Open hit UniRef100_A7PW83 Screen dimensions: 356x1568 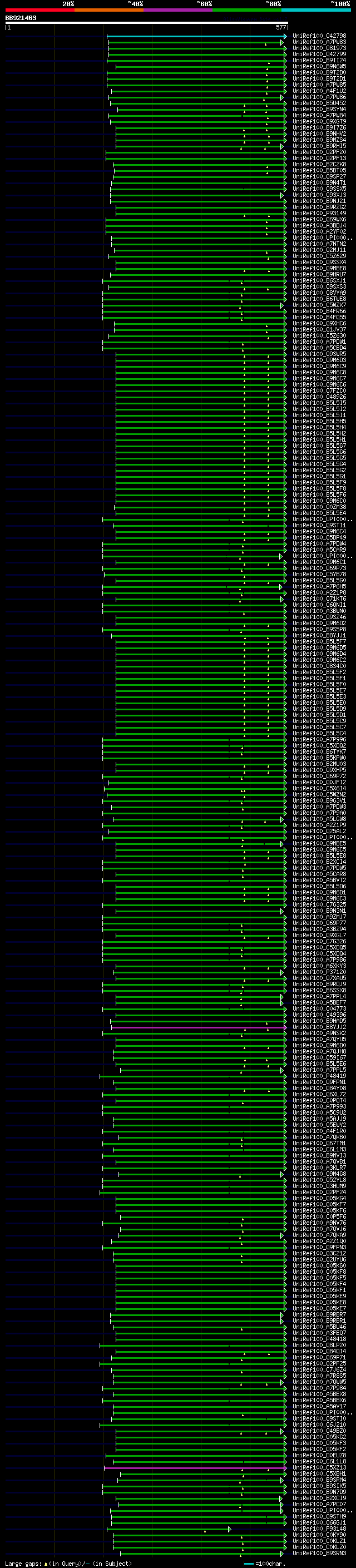[x=319, y=43]
